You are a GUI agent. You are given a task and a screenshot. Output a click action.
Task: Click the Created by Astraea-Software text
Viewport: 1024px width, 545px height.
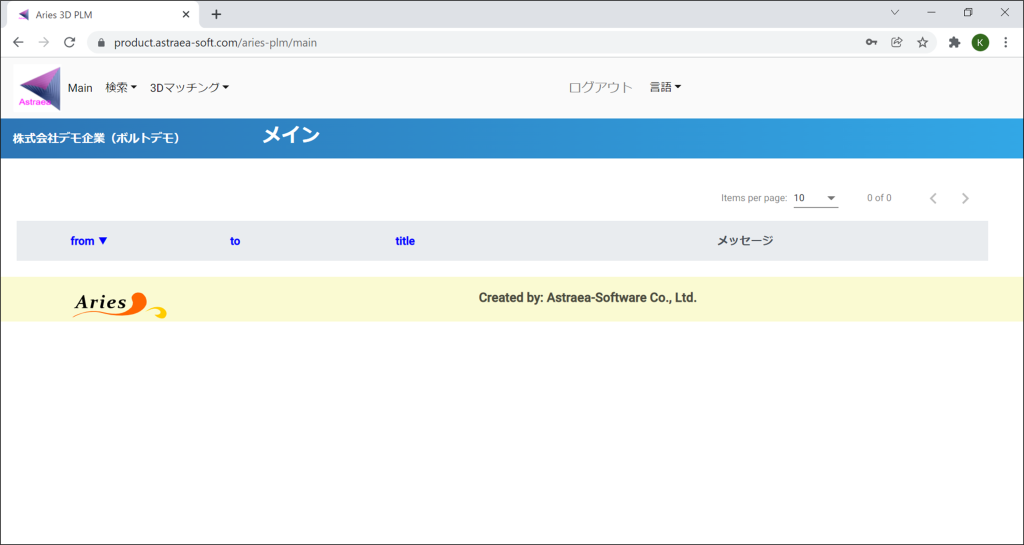pyautogui.click(x=588, y=298)
